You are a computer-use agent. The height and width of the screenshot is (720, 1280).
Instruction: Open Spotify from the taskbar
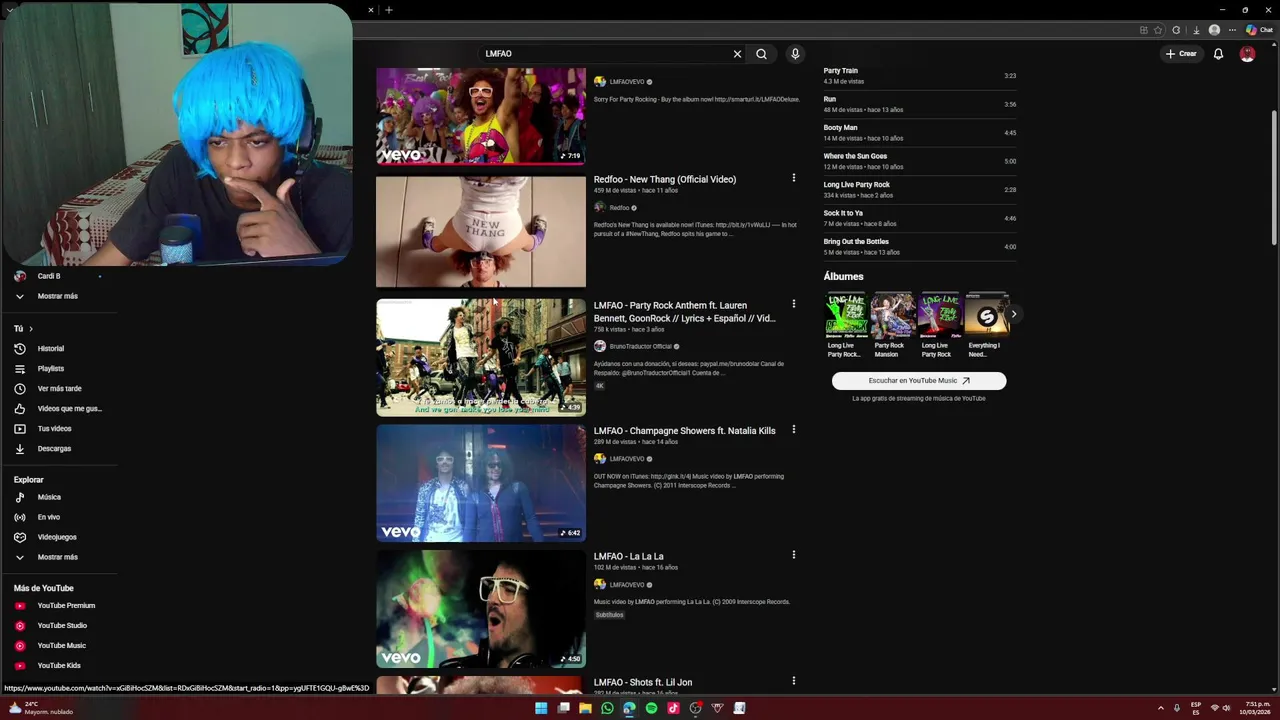(651, 708)
